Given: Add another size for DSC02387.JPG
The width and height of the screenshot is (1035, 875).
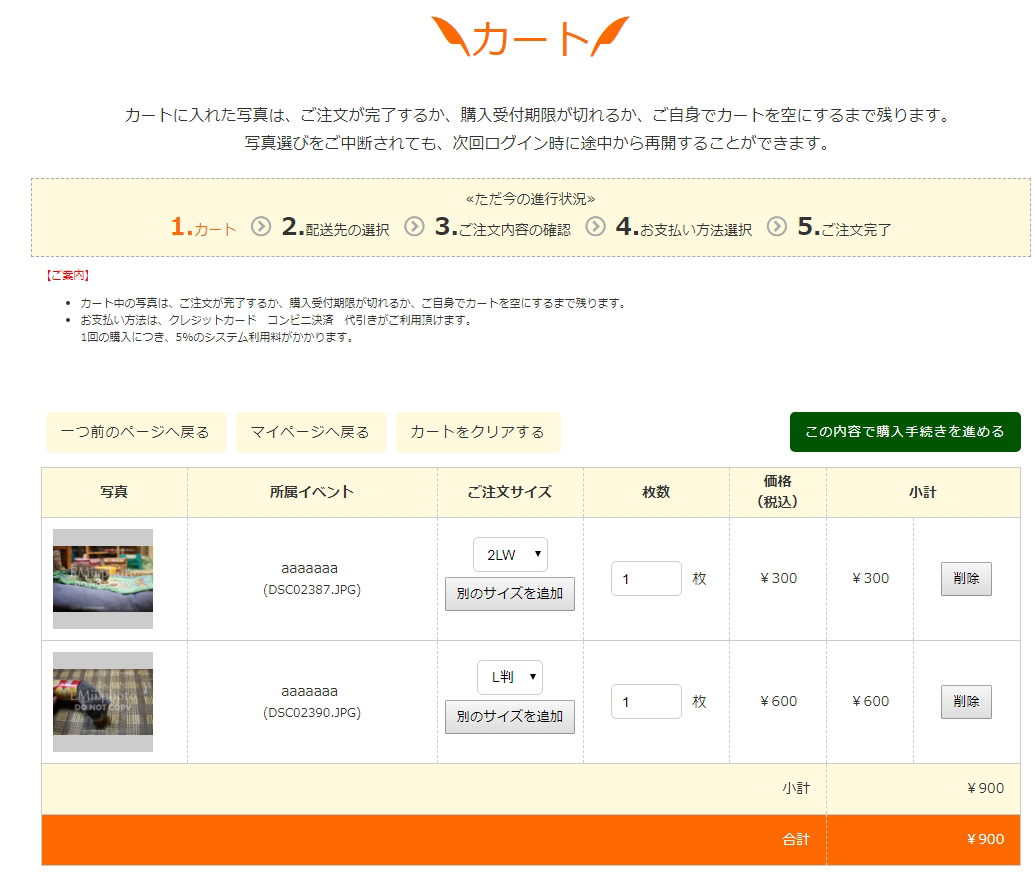Looking at the screenshot, I should point(510,594).
